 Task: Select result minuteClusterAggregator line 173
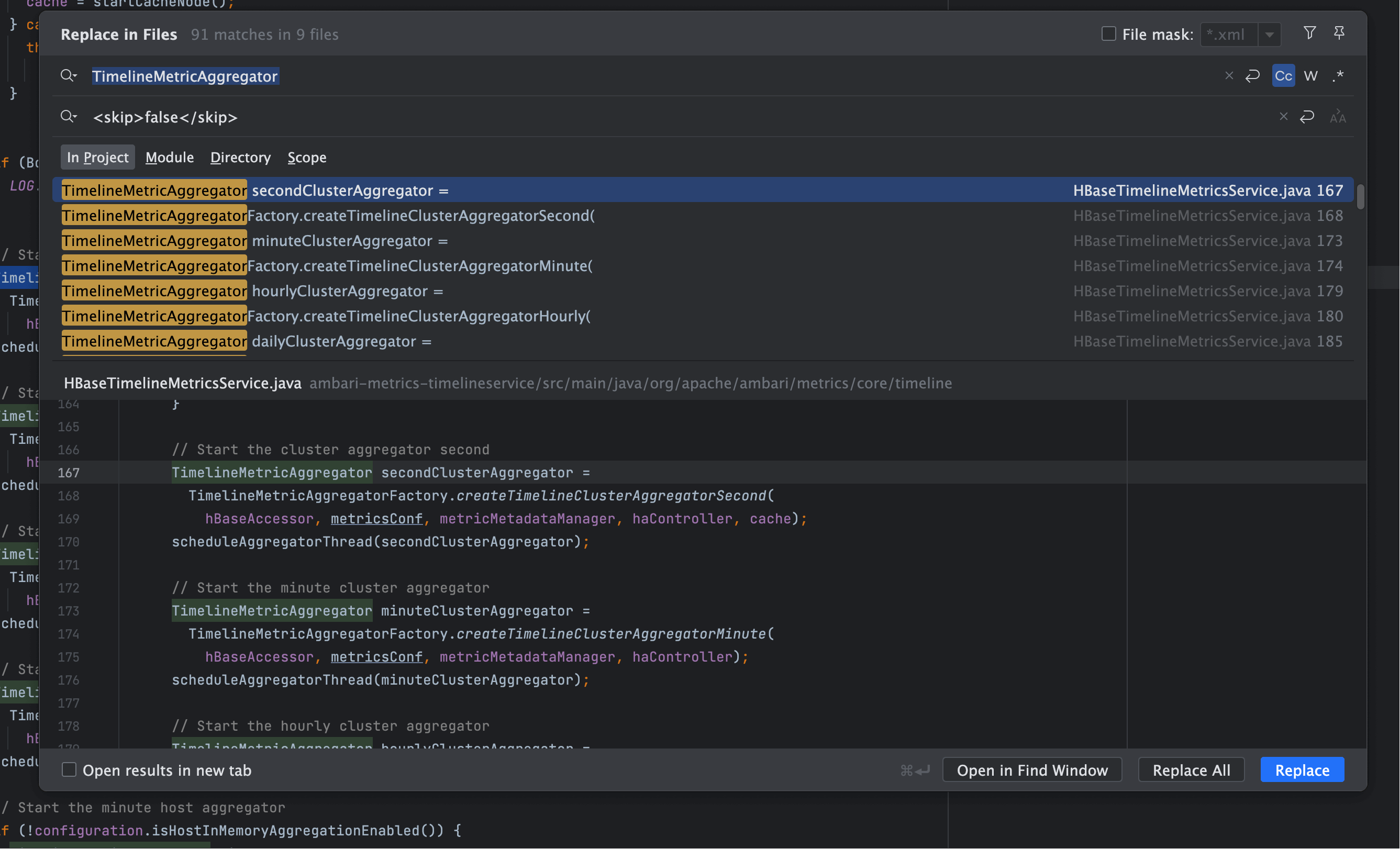click(x=703, y=241)
